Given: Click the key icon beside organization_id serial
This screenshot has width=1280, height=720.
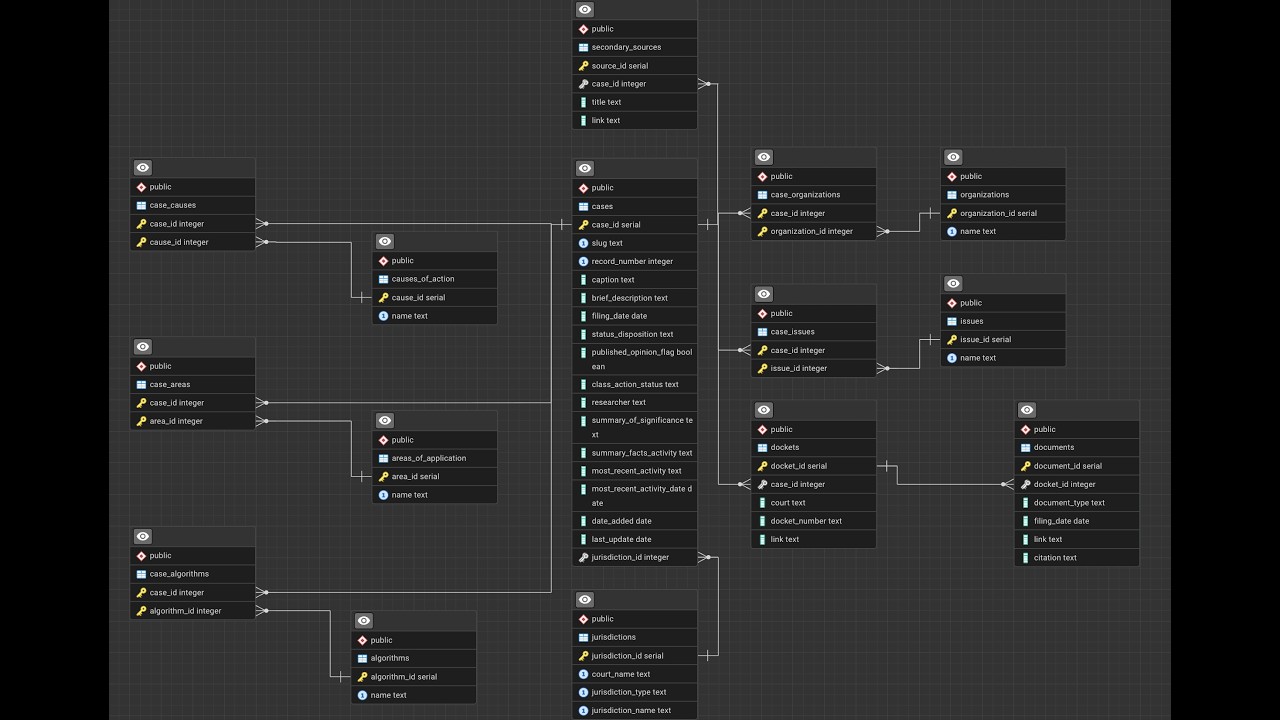Looking at the screenshot, I should [951, 213].
